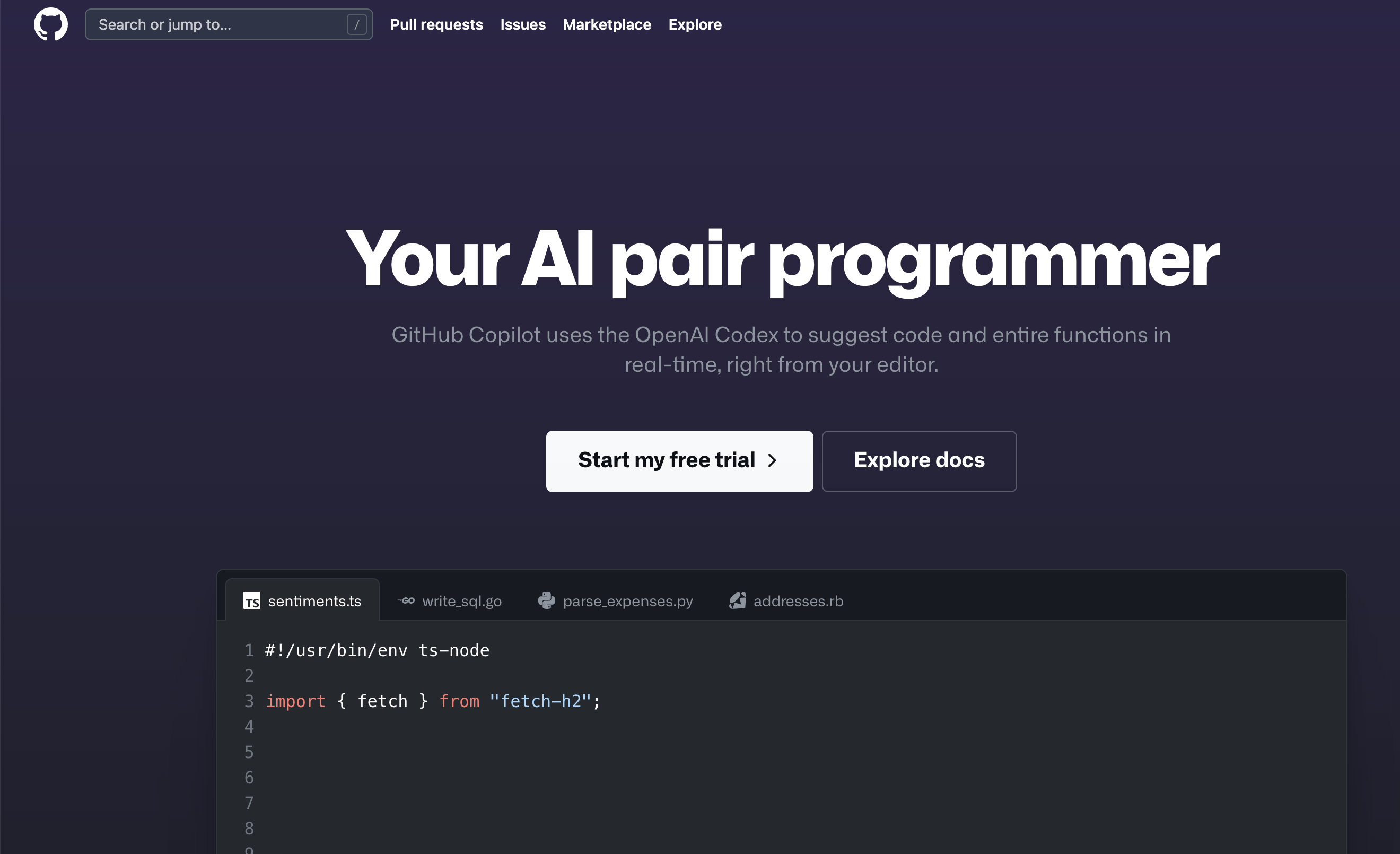
Task: Click line number 8 in the editor
Action: point(249,828)
